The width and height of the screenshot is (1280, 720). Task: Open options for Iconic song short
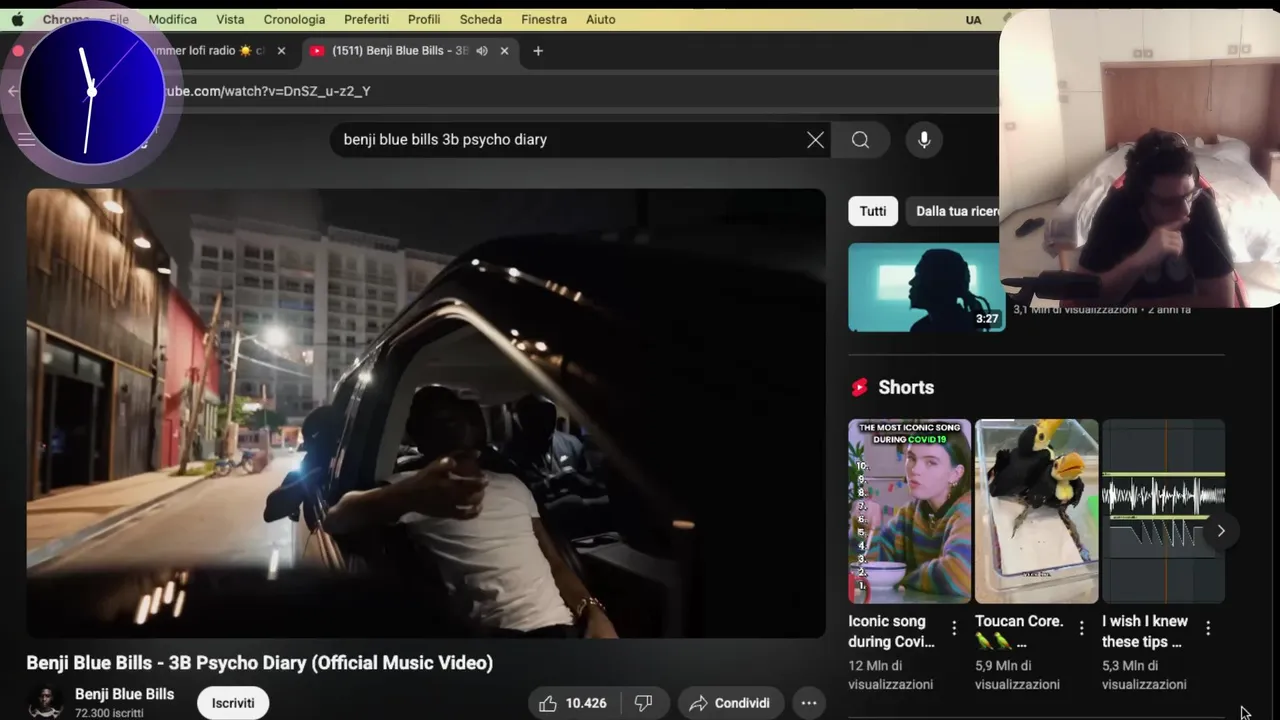point(954,628)
